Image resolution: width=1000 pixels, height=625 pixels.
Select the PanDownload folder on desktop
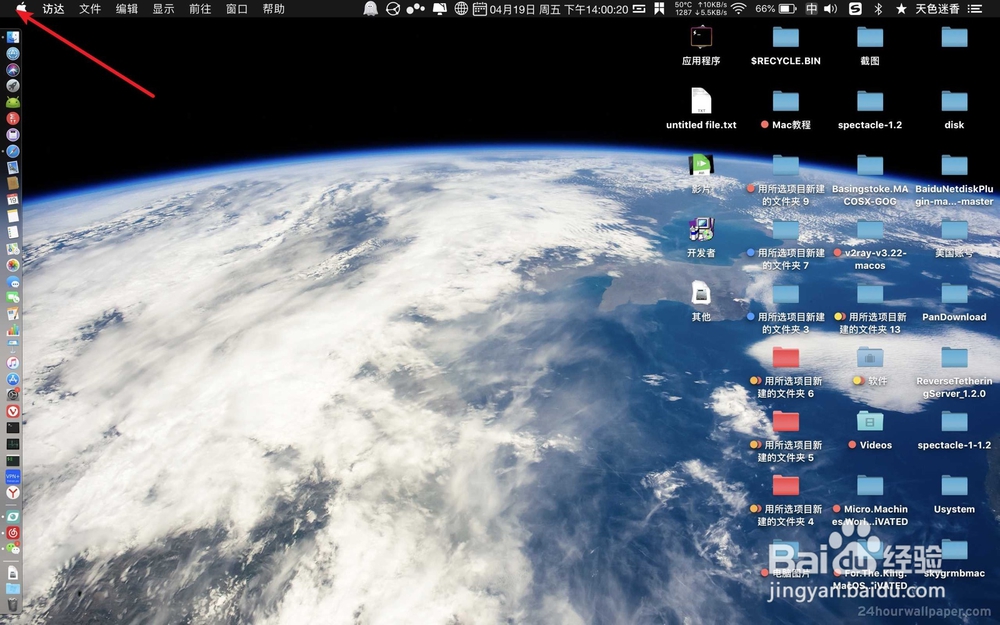point(954,302)
